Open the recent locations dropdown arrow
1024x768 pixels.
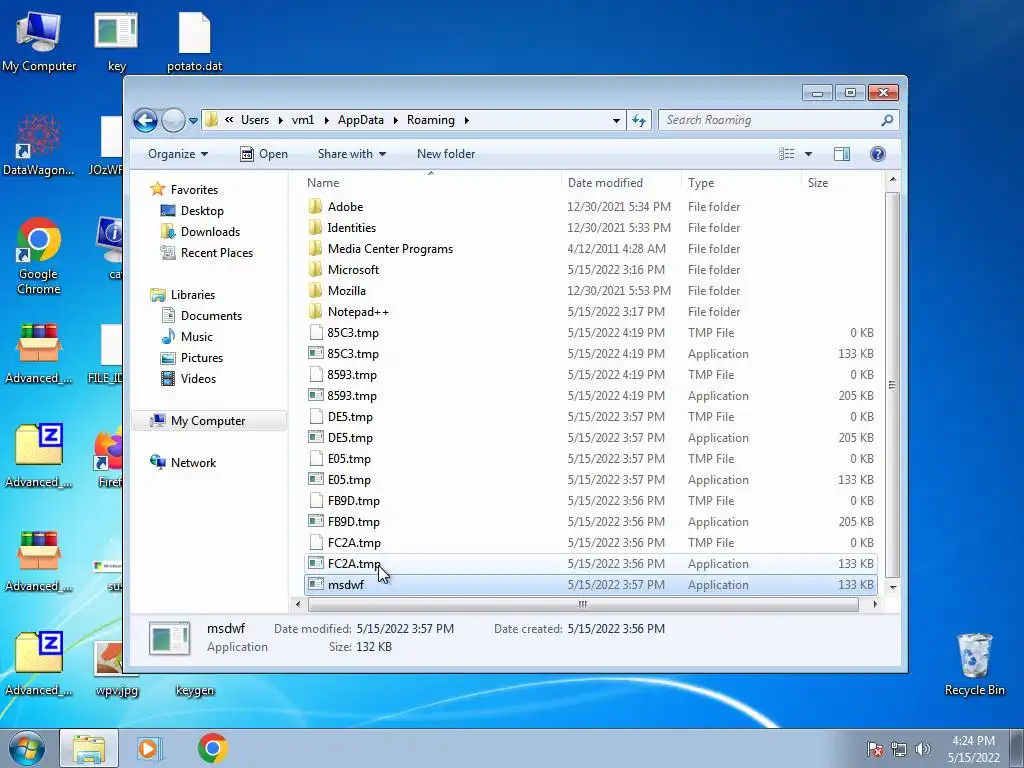(193, 121)
